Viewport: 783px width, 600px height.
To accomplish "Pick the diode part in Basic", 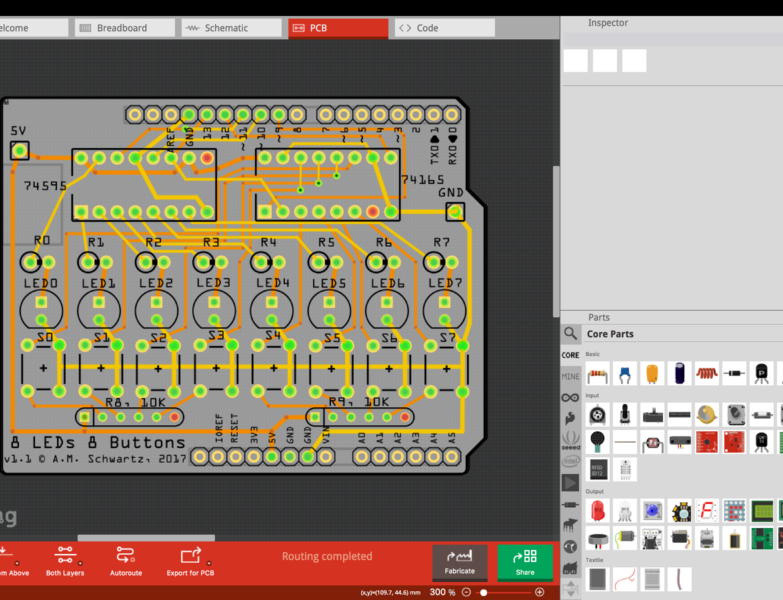I will pyautogui.click(x=734, y=373).
